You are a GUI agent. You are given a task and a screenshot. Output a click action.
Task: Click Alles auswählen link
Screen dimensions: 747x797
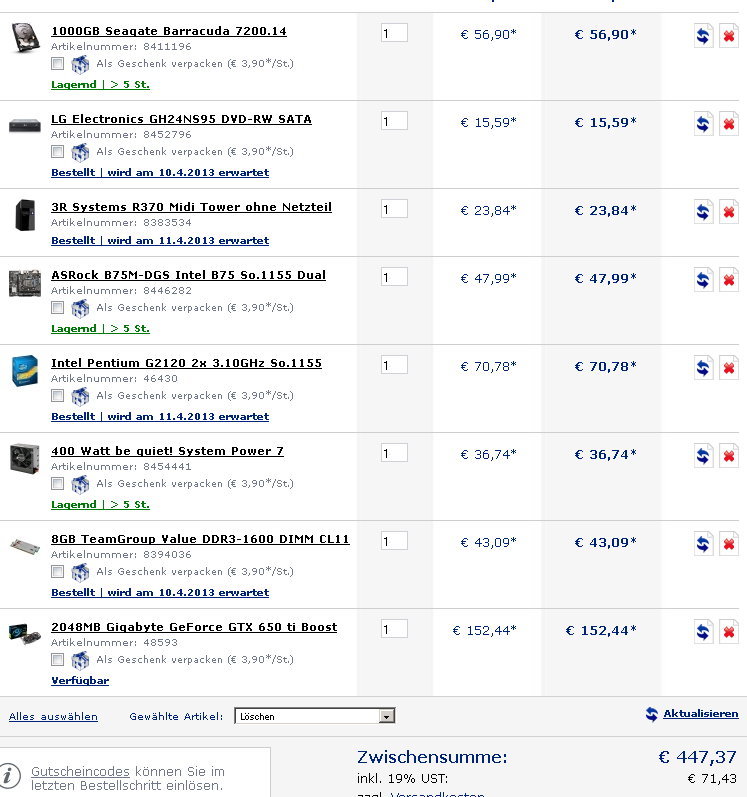(x=53, y=716)
